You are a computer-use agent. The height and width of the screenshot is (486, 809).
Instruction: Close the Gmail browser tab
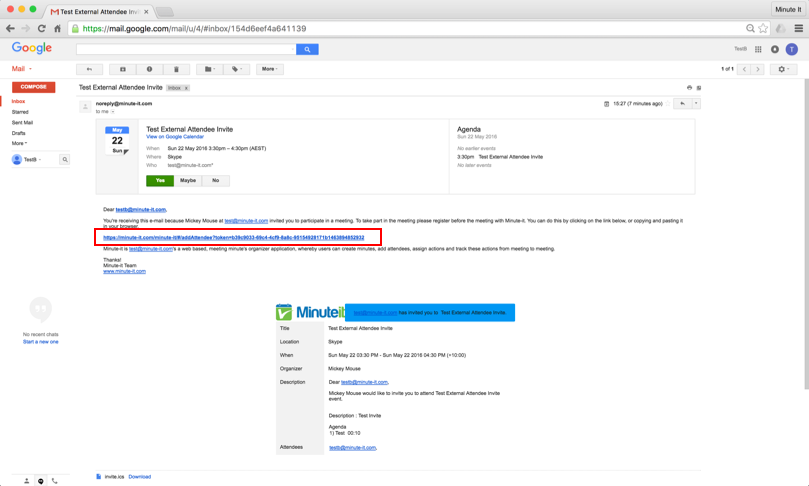tap(146, 11)
